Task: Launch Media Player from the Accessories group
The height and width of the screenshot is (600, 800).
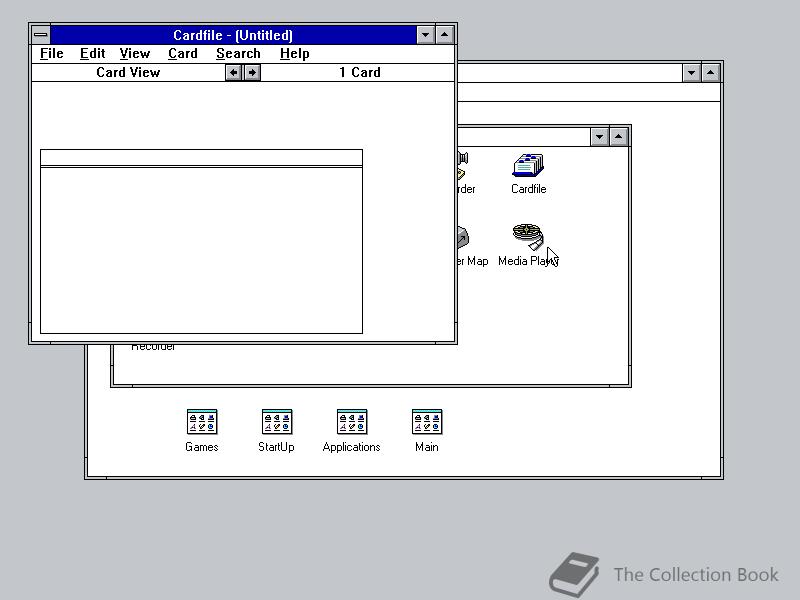Action: 528,240
